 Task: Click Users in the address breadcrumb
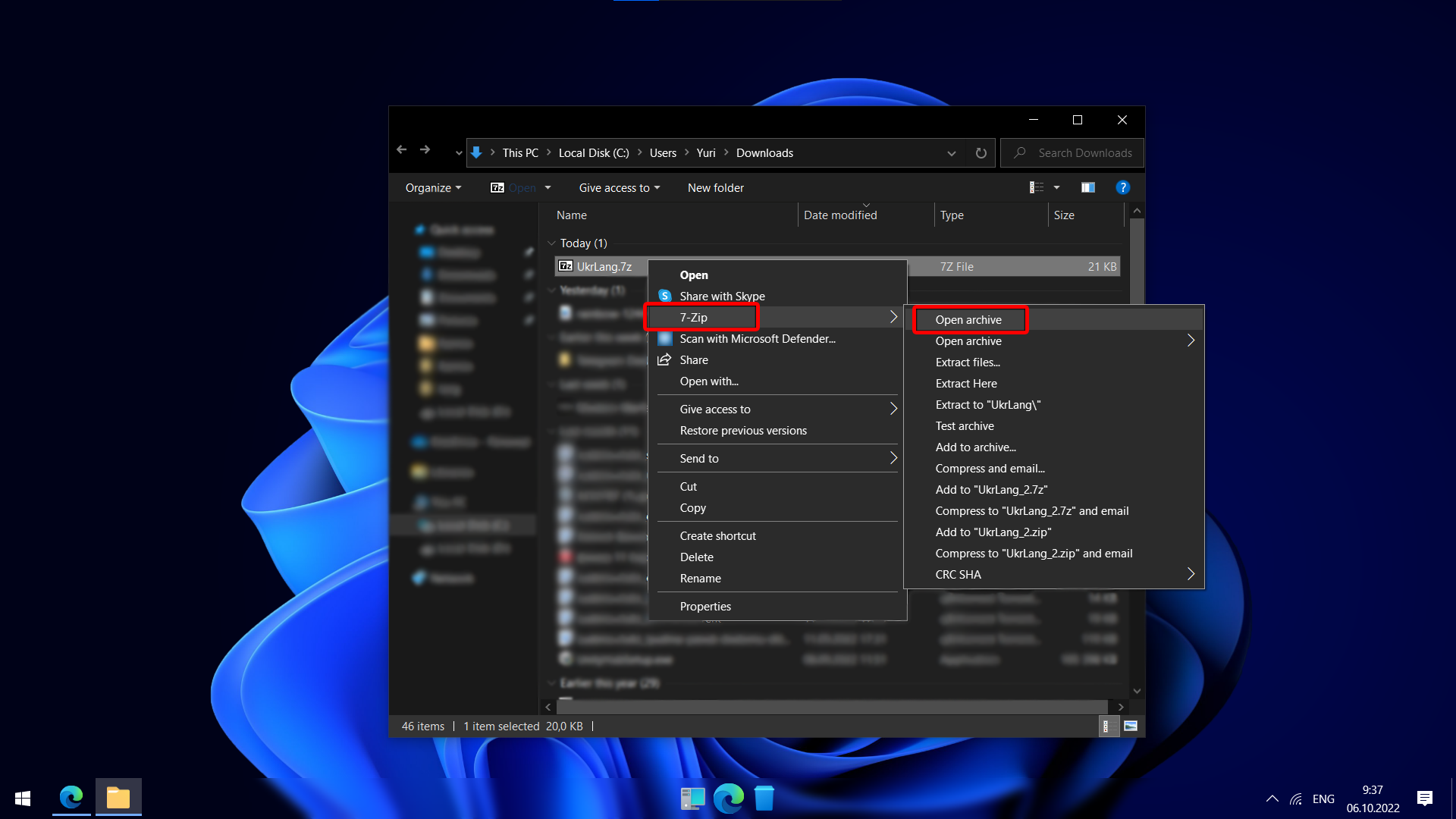(x=662, y=153)
